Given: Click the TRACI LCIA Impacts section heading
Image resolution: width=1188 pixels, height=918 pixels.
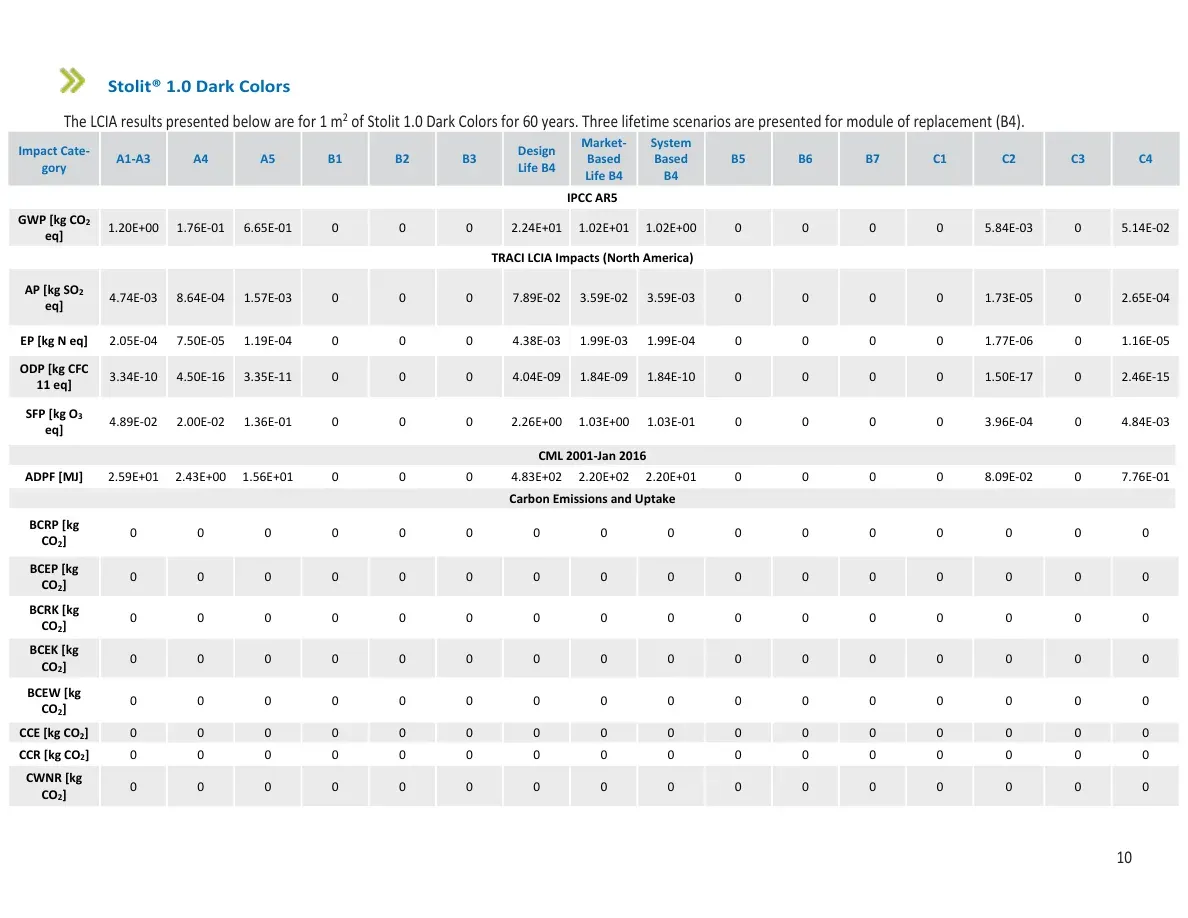Looking at the screenshot, I should (592, 258).
